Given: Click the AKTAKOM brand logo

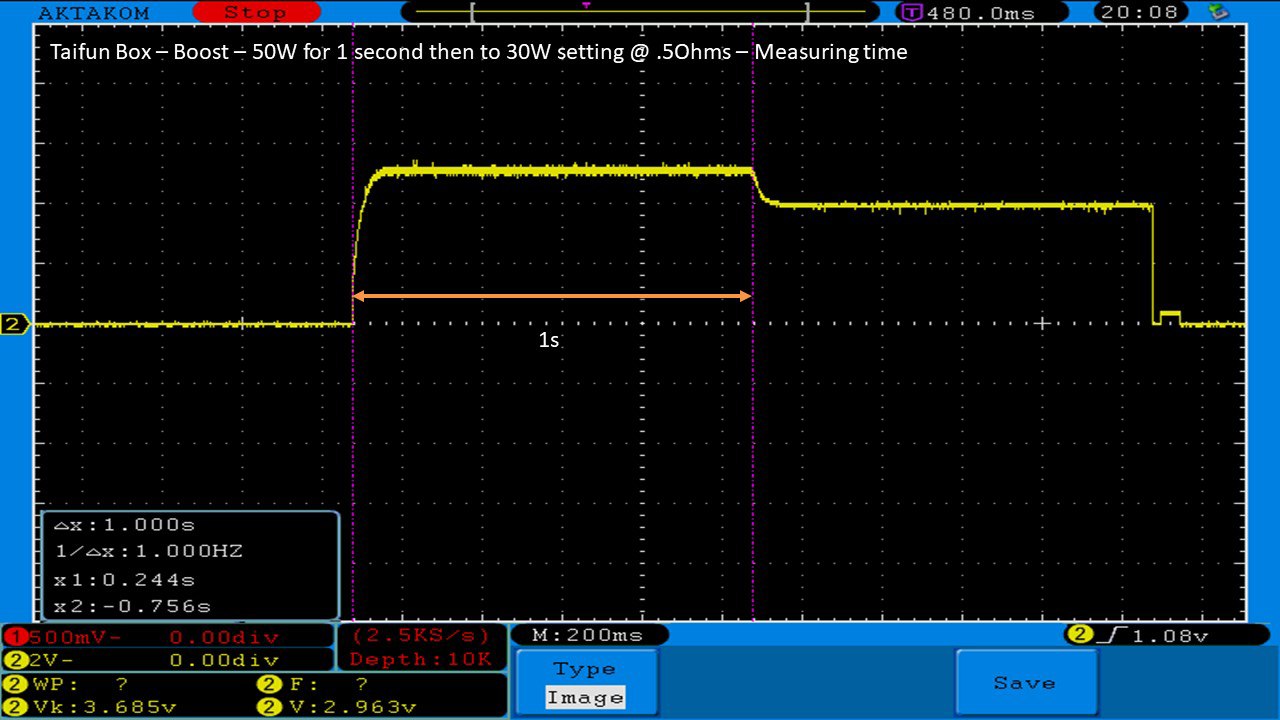Looking at the screenshot, I should 93,13.
